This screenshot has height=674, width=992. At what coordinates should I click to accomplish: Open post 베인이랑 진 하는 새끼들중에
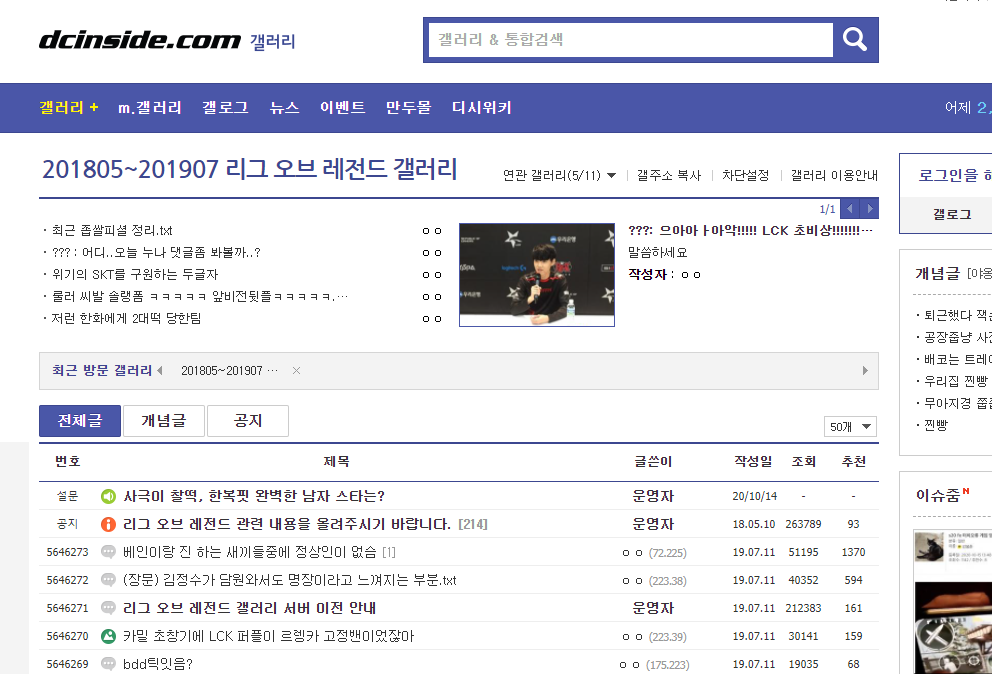tap(249, 552)
